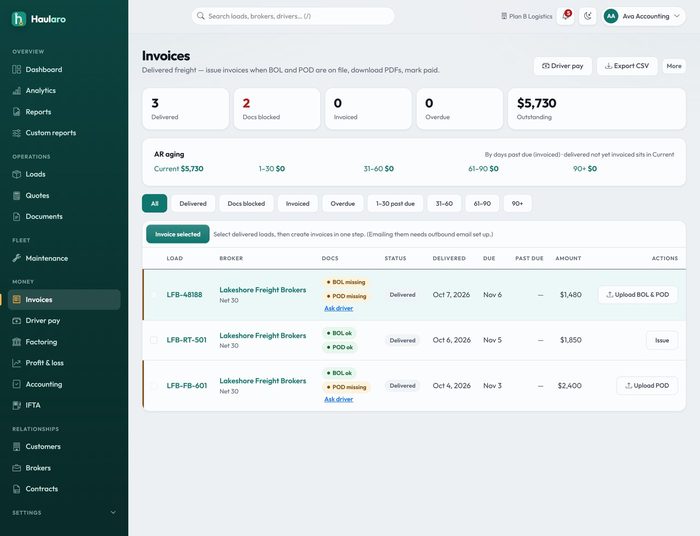700x536 pixels.
Task: Open load LFB-48188
Action: 184,295
